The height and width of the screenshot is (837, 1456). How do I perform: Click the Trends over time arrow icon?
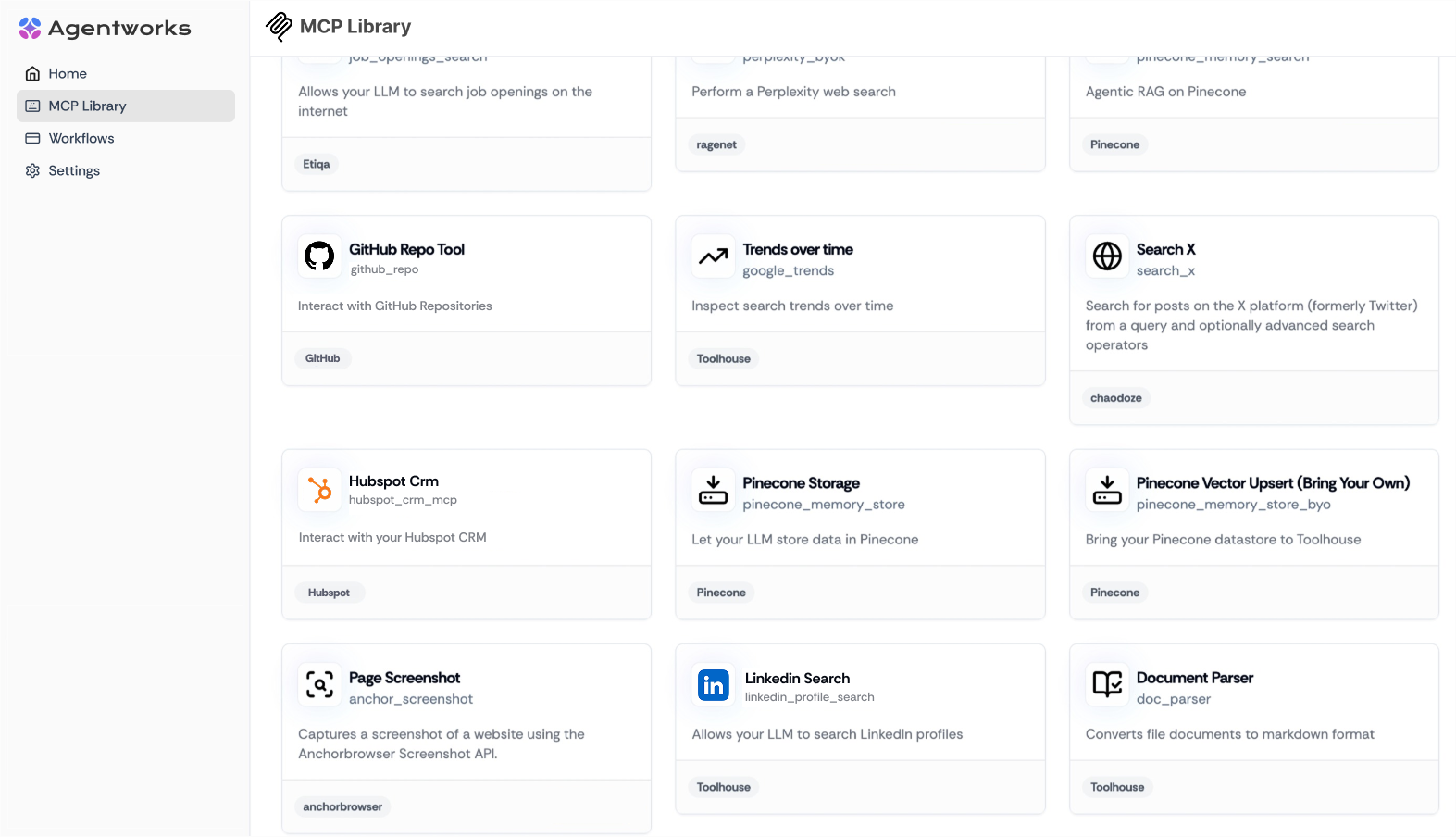(x=713, y=256)
